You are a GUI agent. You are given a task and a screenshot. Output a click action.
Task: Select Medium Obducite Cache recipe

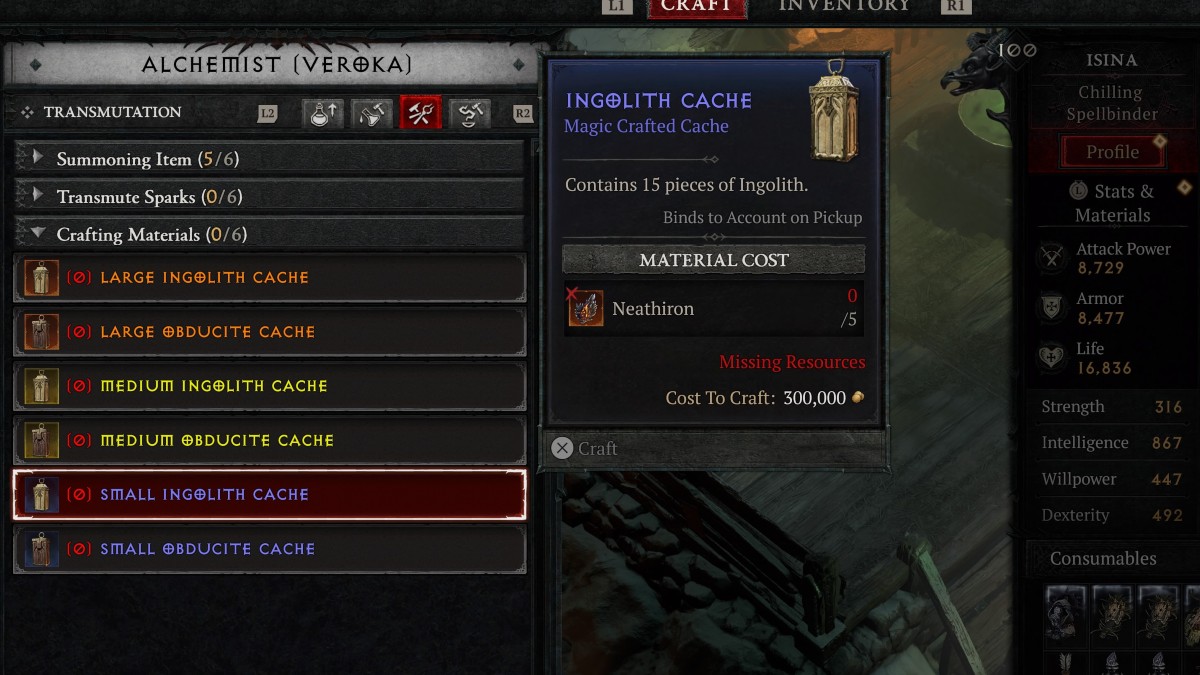point(269,441)
